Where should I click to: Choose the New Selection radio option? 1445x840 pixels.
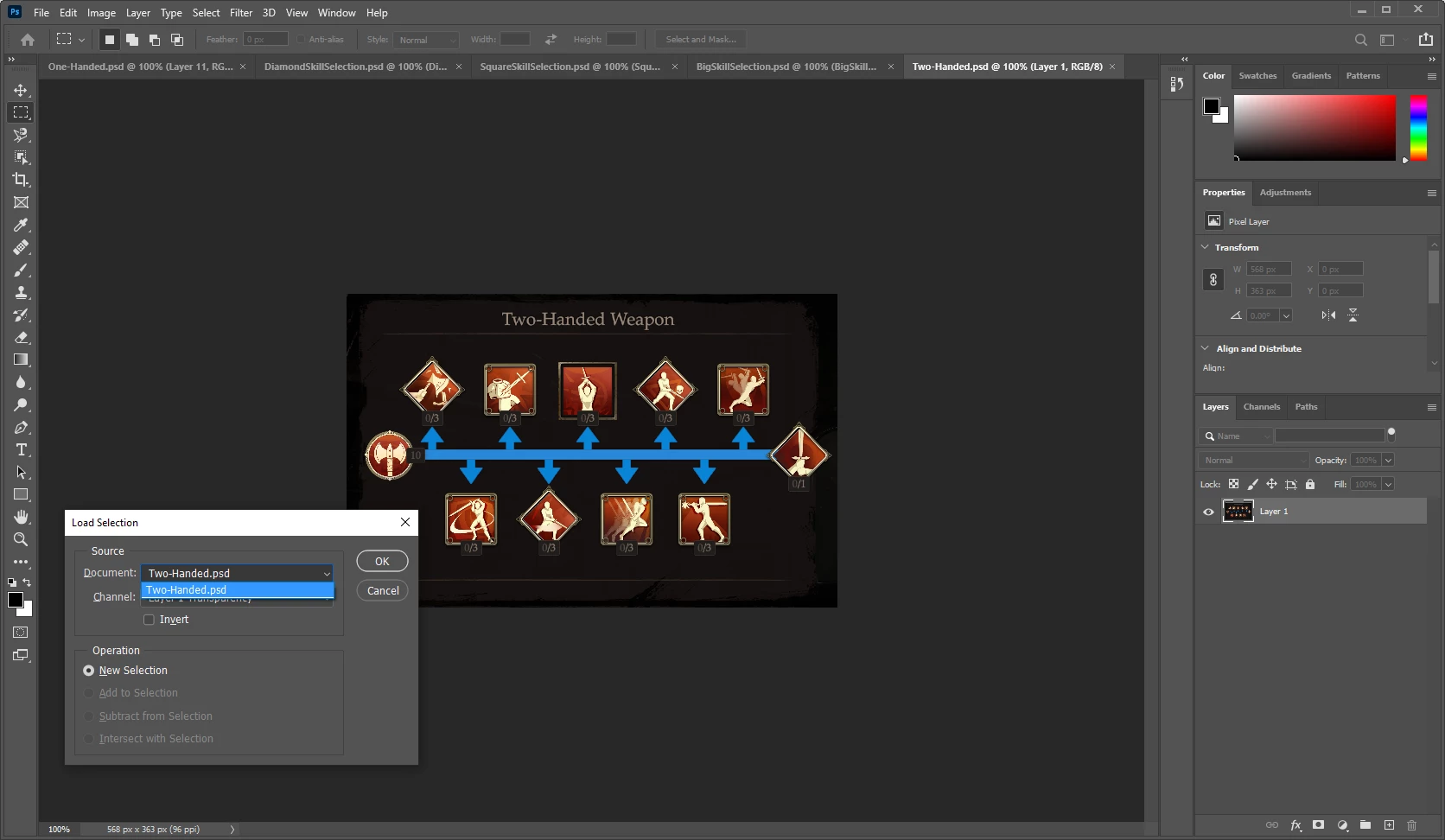(88, 671)
